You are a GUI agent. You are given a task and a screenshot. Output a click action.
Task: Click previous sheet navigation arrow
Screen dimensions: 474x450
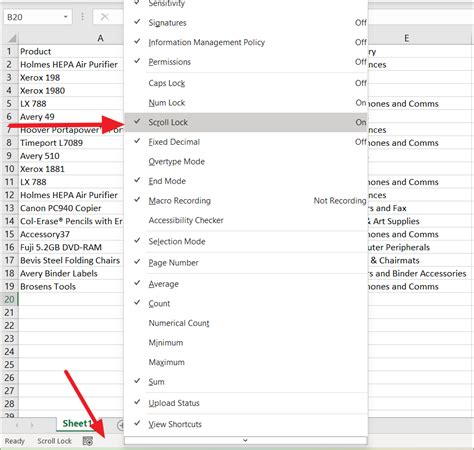(x=17, y=425)
